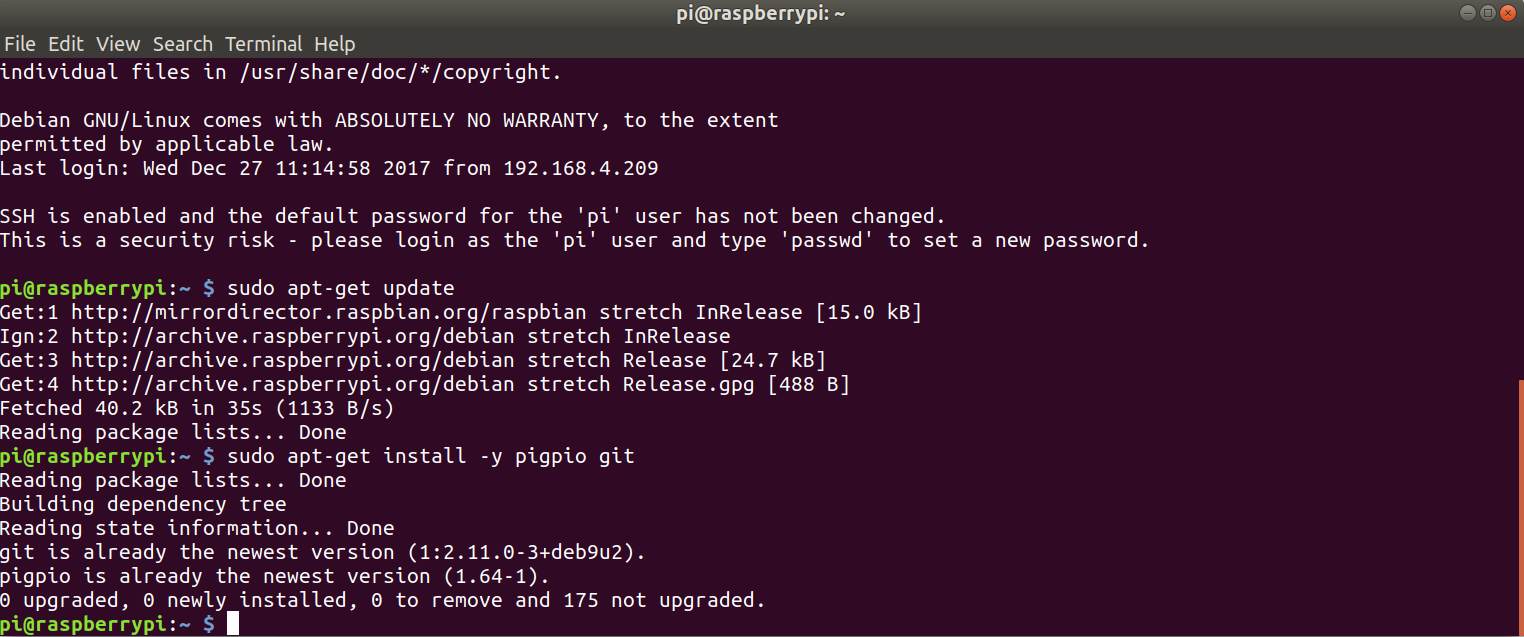Screen dimensions: 1524x637
Task: Open the Help menu
Action: [x=334, y=44]
